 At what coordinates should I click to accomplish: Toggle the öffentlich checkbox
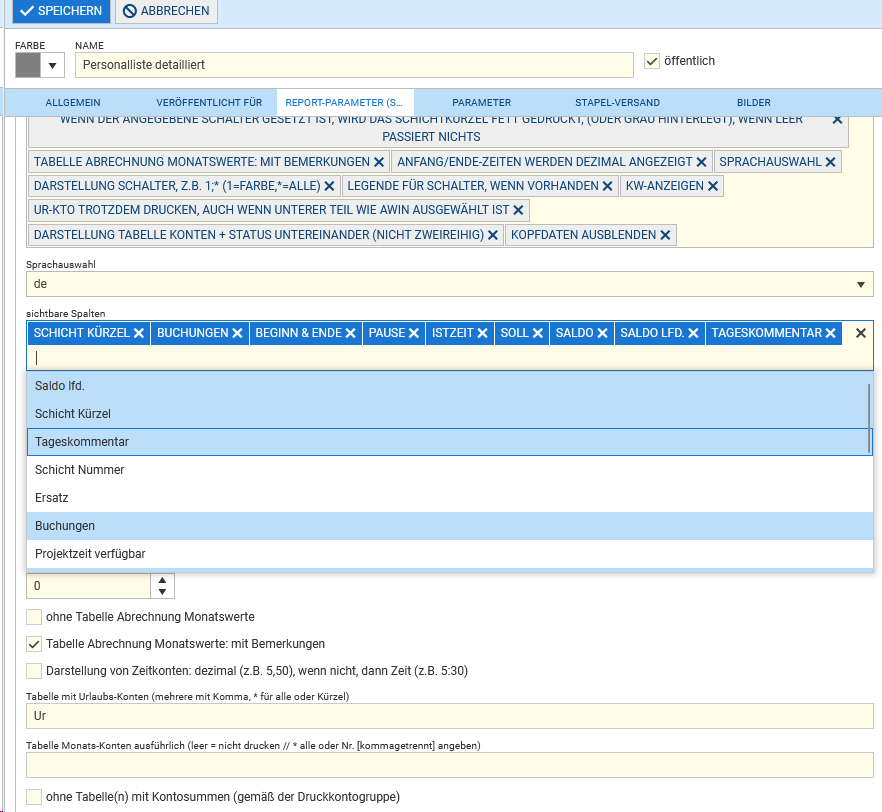(652, 61)
